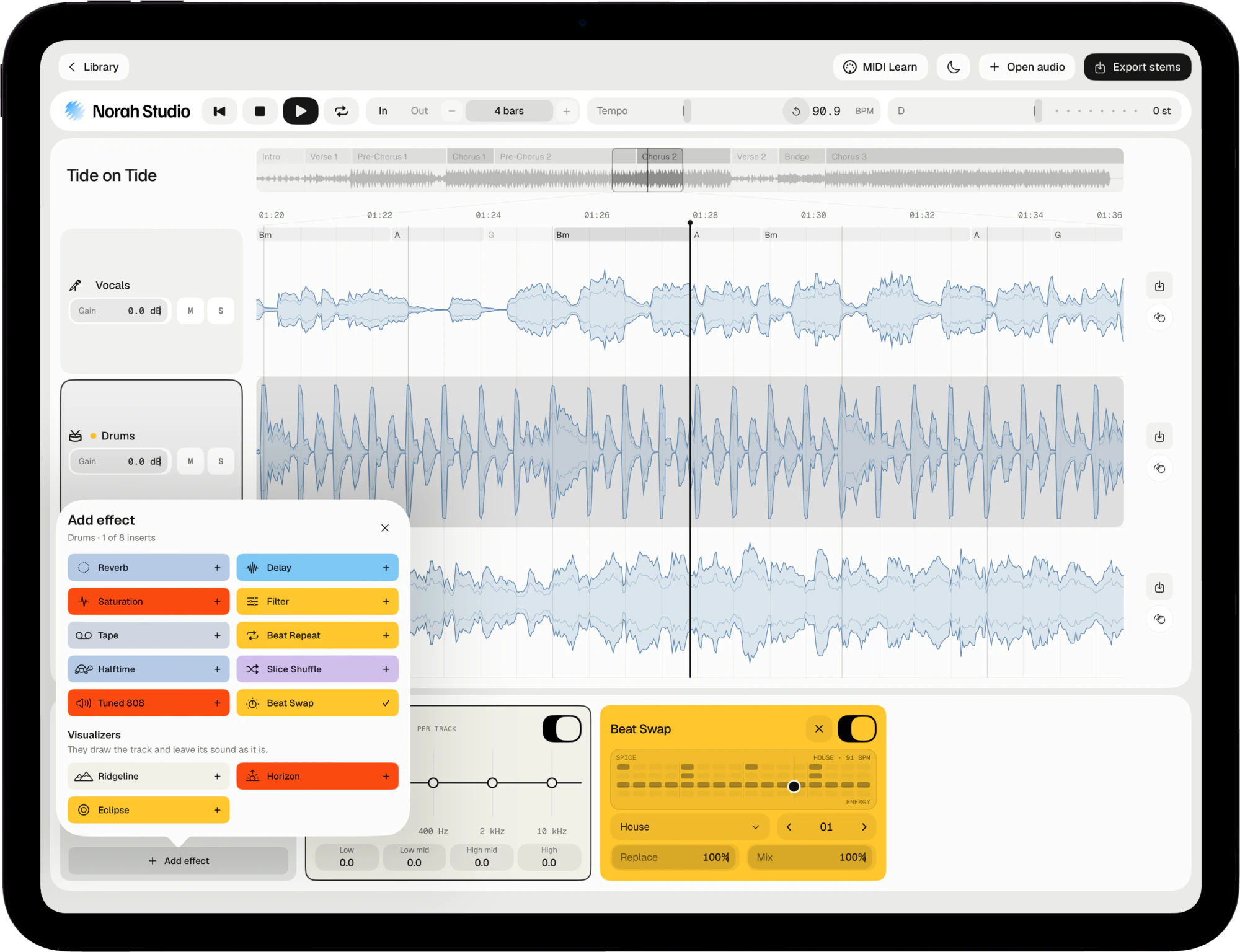Image resolution: width=1240 pixels, height=952 pixels.
Task: Add the Delay effect
Action: pos(317,568)
